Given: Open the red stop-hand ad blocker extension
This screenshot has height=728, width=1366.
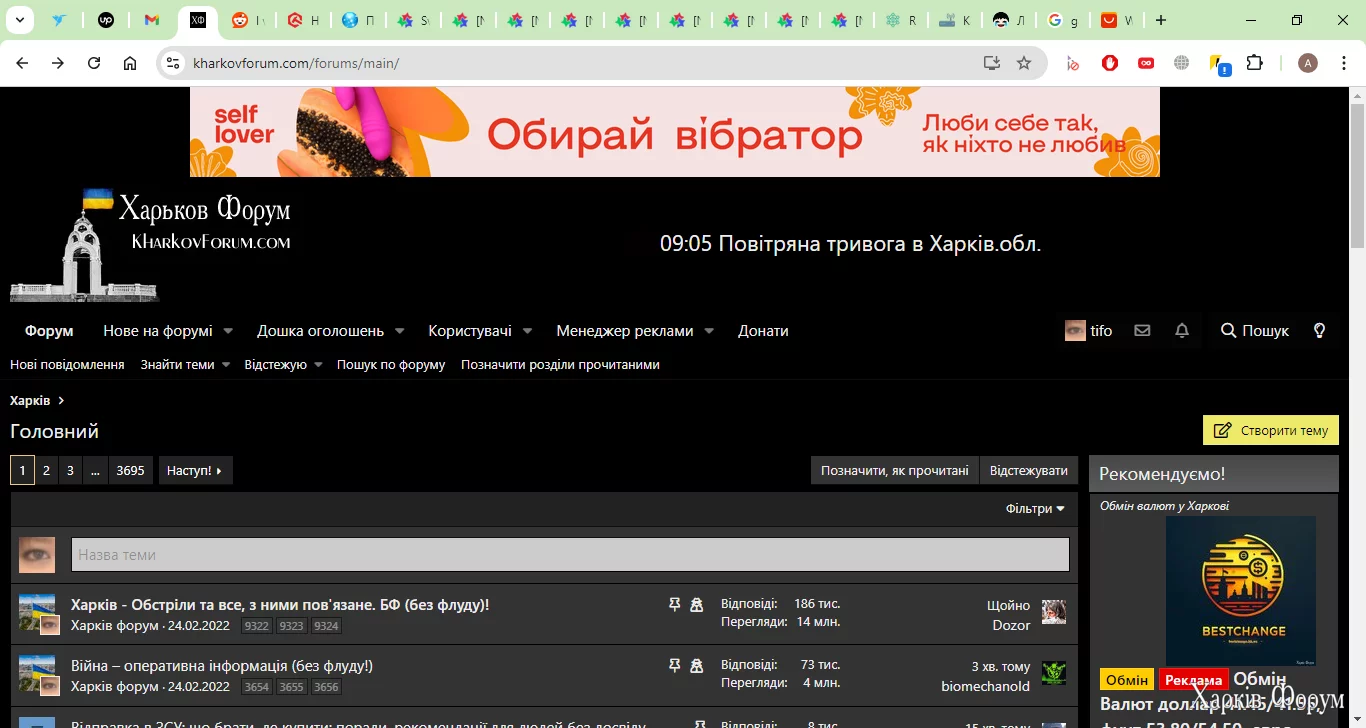Looking at the screenshot, I should [x=1110, y=63].
